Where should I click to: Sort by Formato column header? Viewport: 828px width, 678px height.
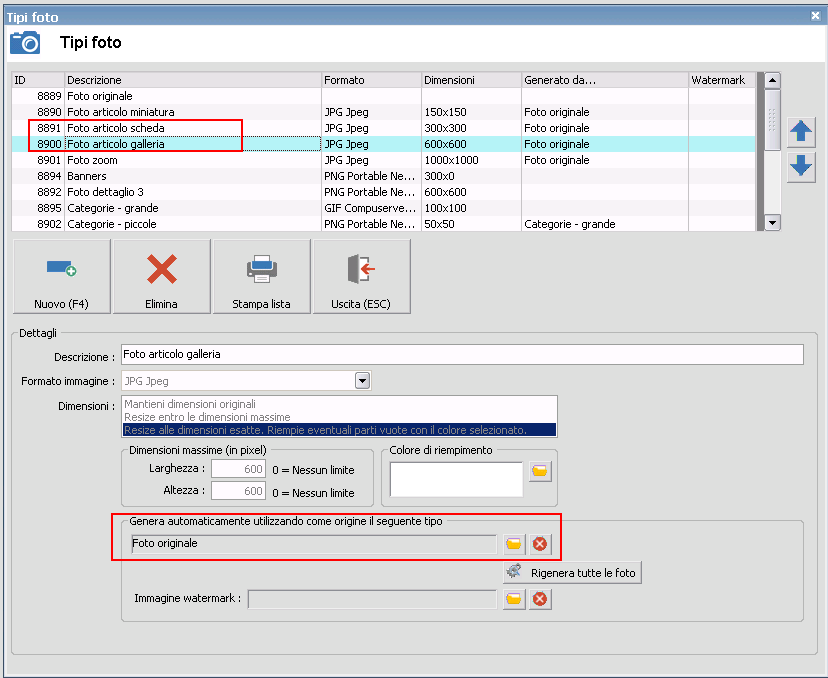click(371, 80)
